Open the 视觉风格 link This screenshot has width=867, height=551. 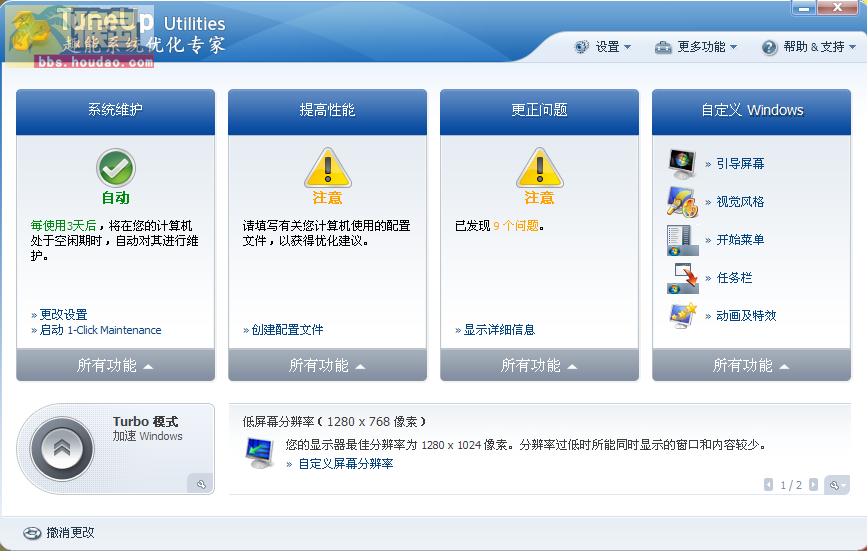pyautogui.click(x=740, y=202)
